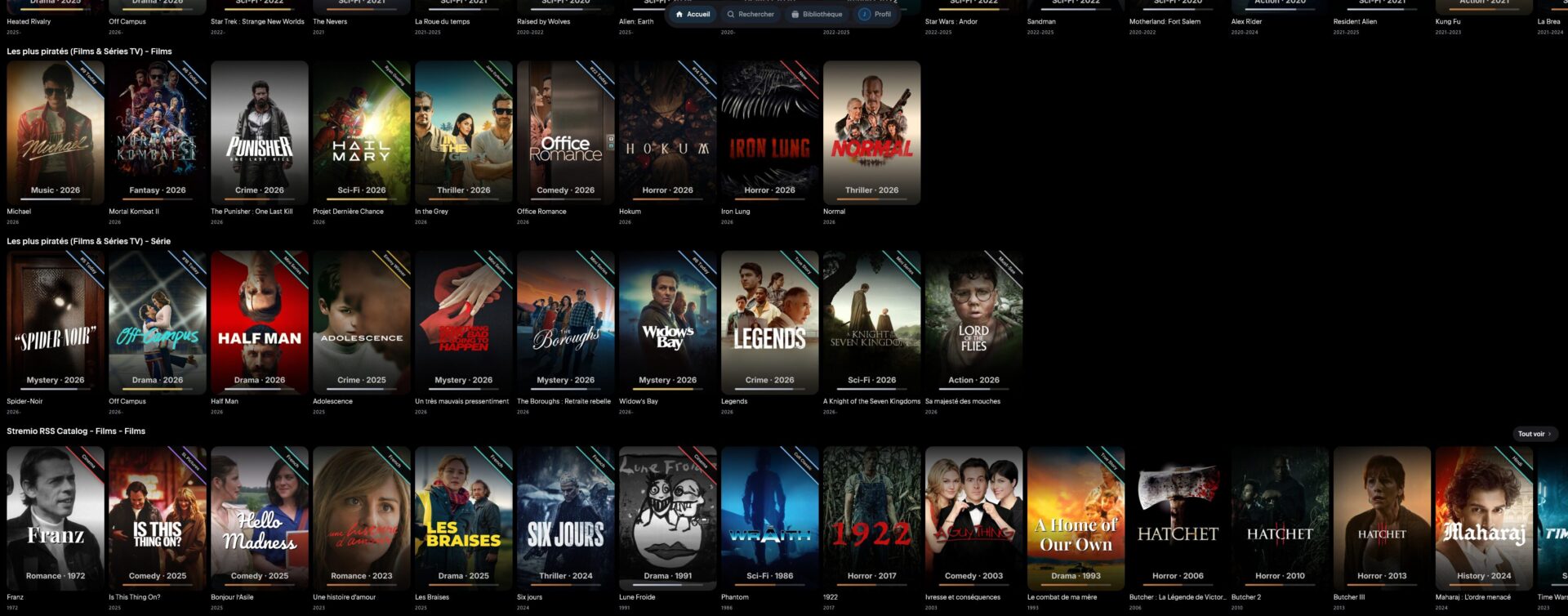Open the Spider-Noir series poster
Screen dimensions: 1568x616
[56, 322]
